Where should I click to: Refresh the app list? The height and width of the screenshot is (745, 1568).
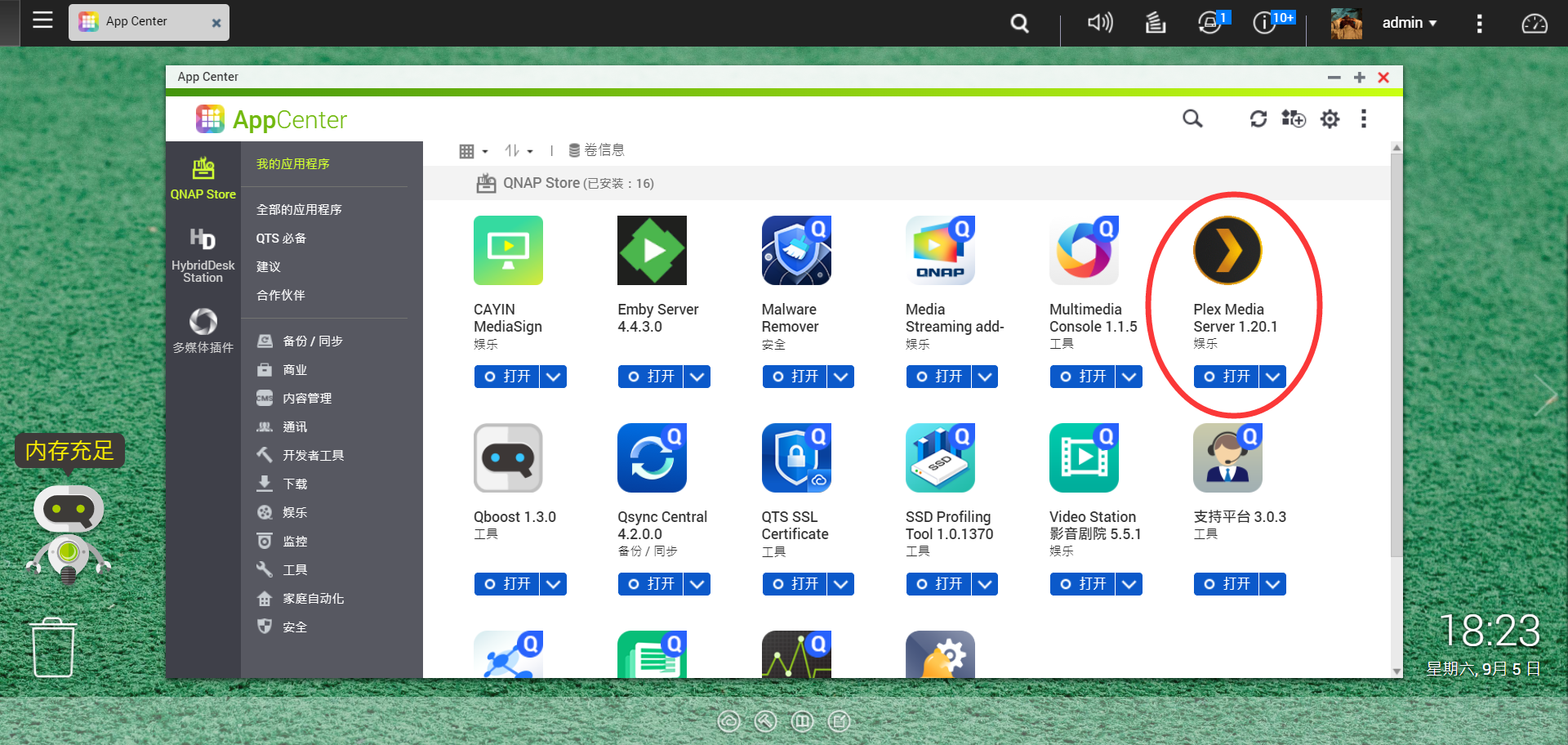click(x=1258, y=118)
